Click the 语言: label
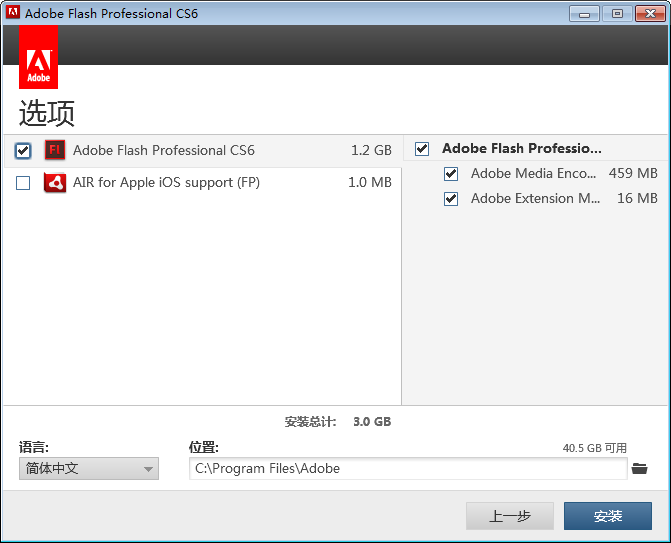The height and width of the screenshot is (543, 671). pos(34,448)
